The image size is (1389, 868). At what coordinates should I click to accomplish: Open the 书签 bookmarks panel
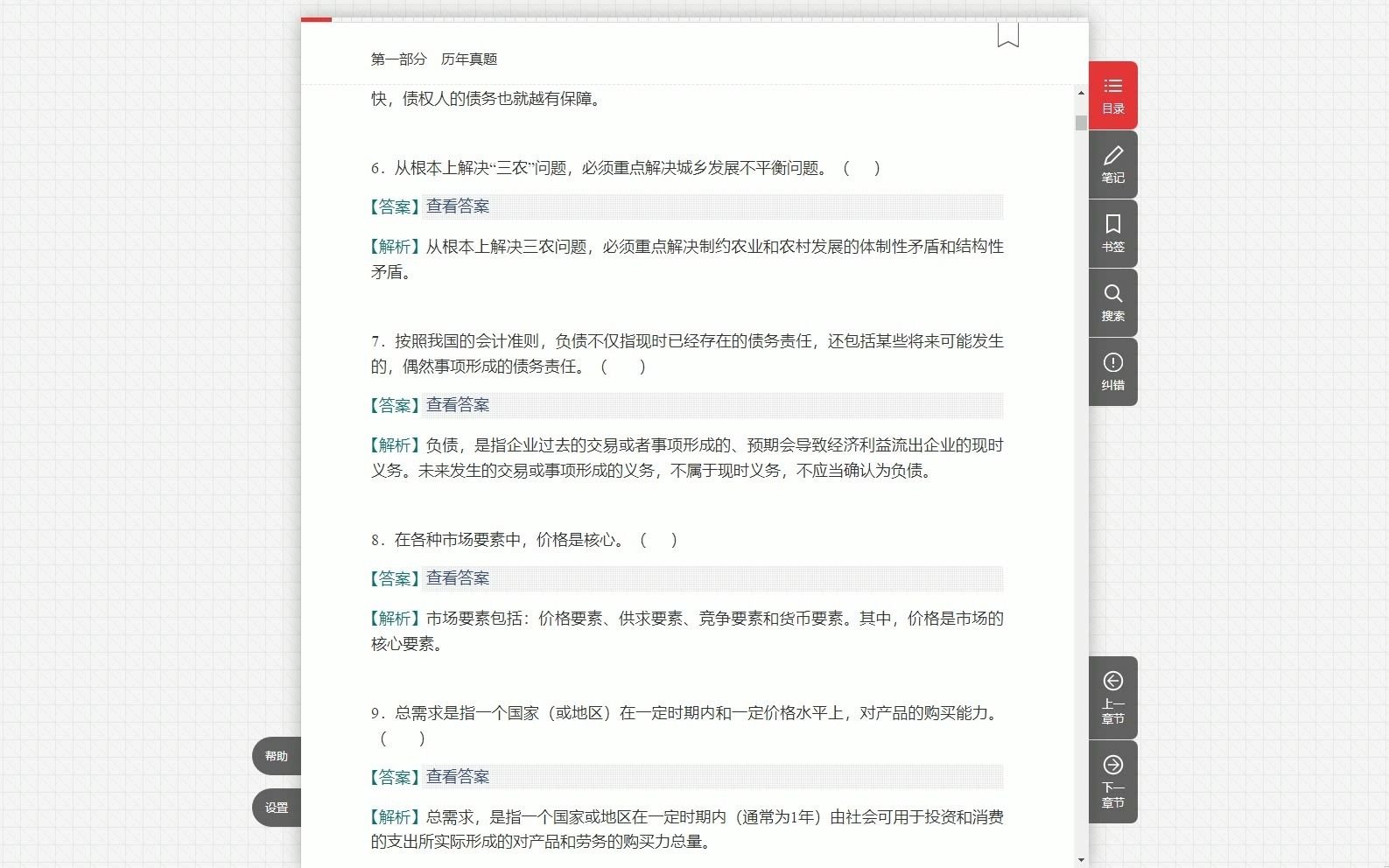1112,234
